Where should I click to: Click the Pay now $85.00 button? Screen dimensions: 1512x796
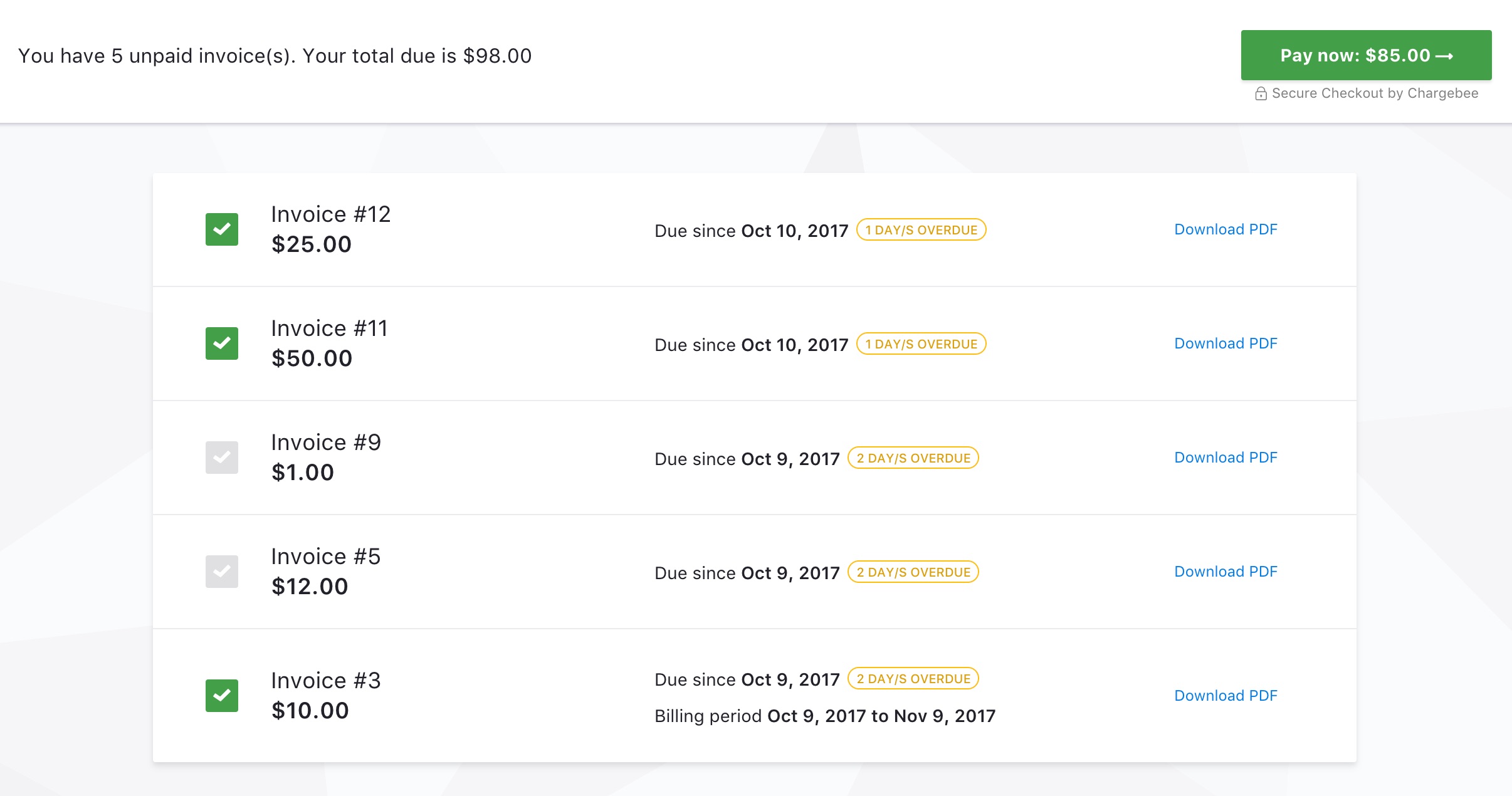click(1366, 55)
